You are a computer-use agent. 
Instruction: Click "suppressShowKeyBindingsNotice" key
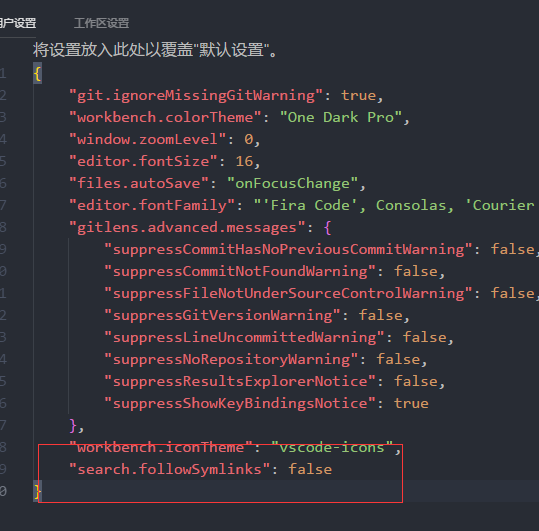(240, 403)
